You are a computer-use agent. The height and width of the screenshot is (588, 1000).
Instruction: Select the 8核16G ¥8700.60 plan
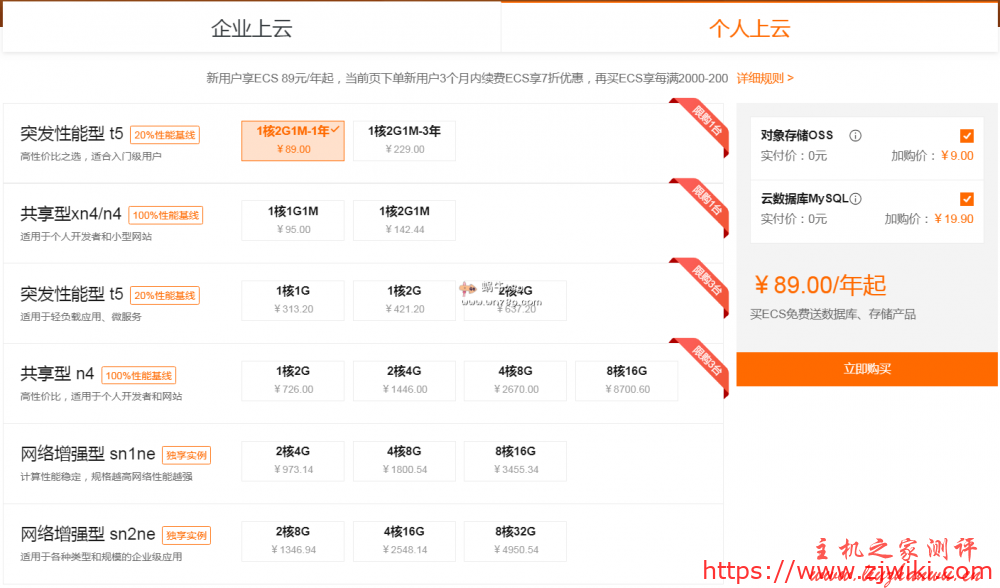point(626,380)
